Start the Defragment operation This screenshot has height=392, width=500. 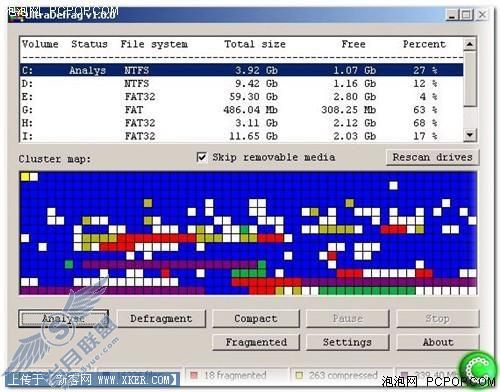pos(161,319)
